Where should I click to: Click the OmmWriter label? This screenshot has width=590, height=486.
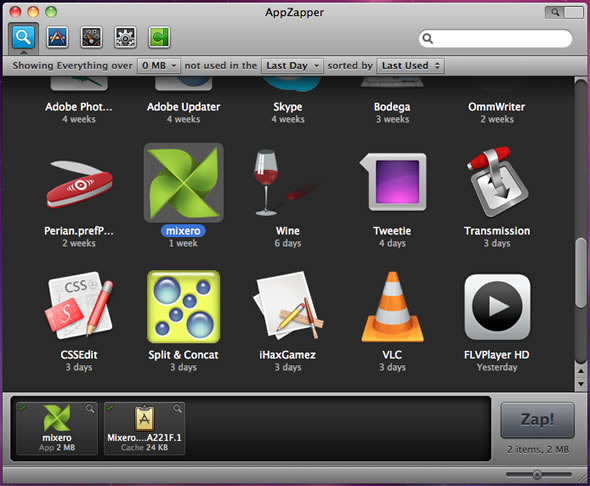pyautogui.click(x=497, y=107)
